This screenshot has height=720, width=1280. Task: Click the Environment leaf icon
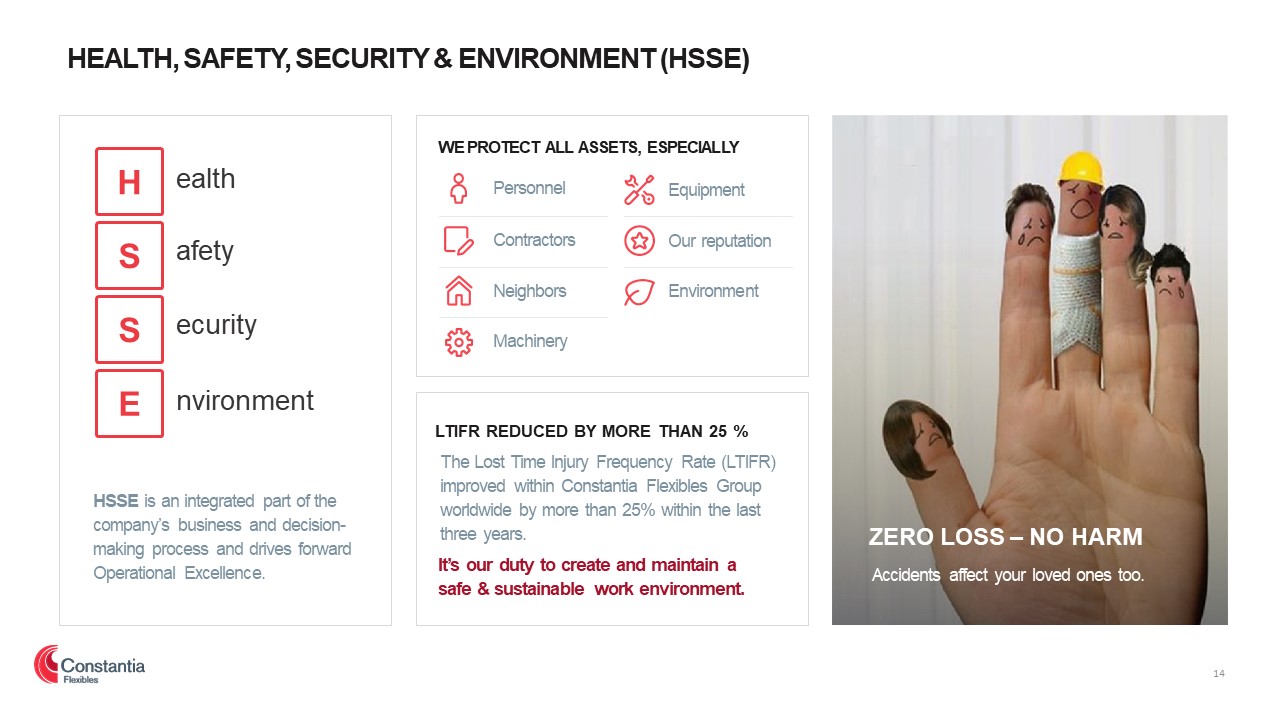coord(639,291)
